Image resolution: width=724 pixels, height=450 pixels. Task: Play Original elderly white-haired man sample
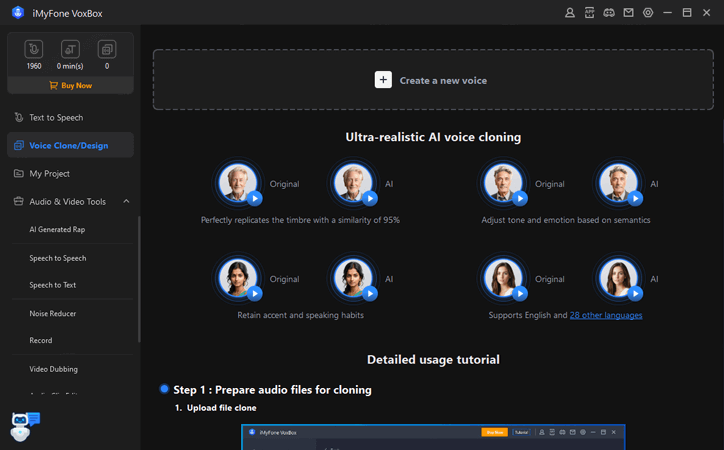[254, 198]
